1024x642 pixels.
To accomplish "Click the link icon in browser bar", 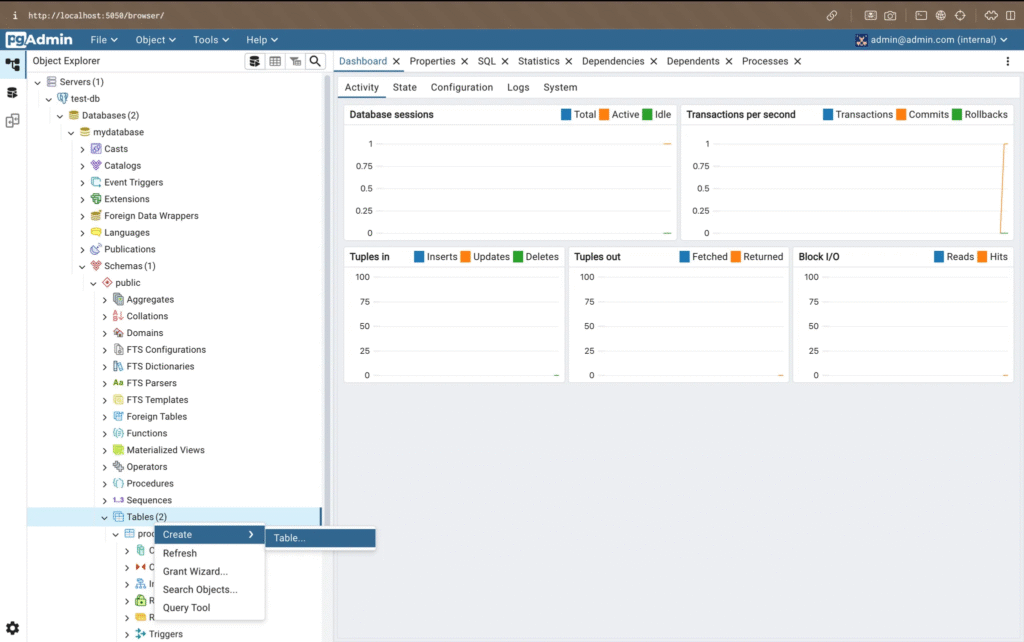I will [x=831, y=15].
